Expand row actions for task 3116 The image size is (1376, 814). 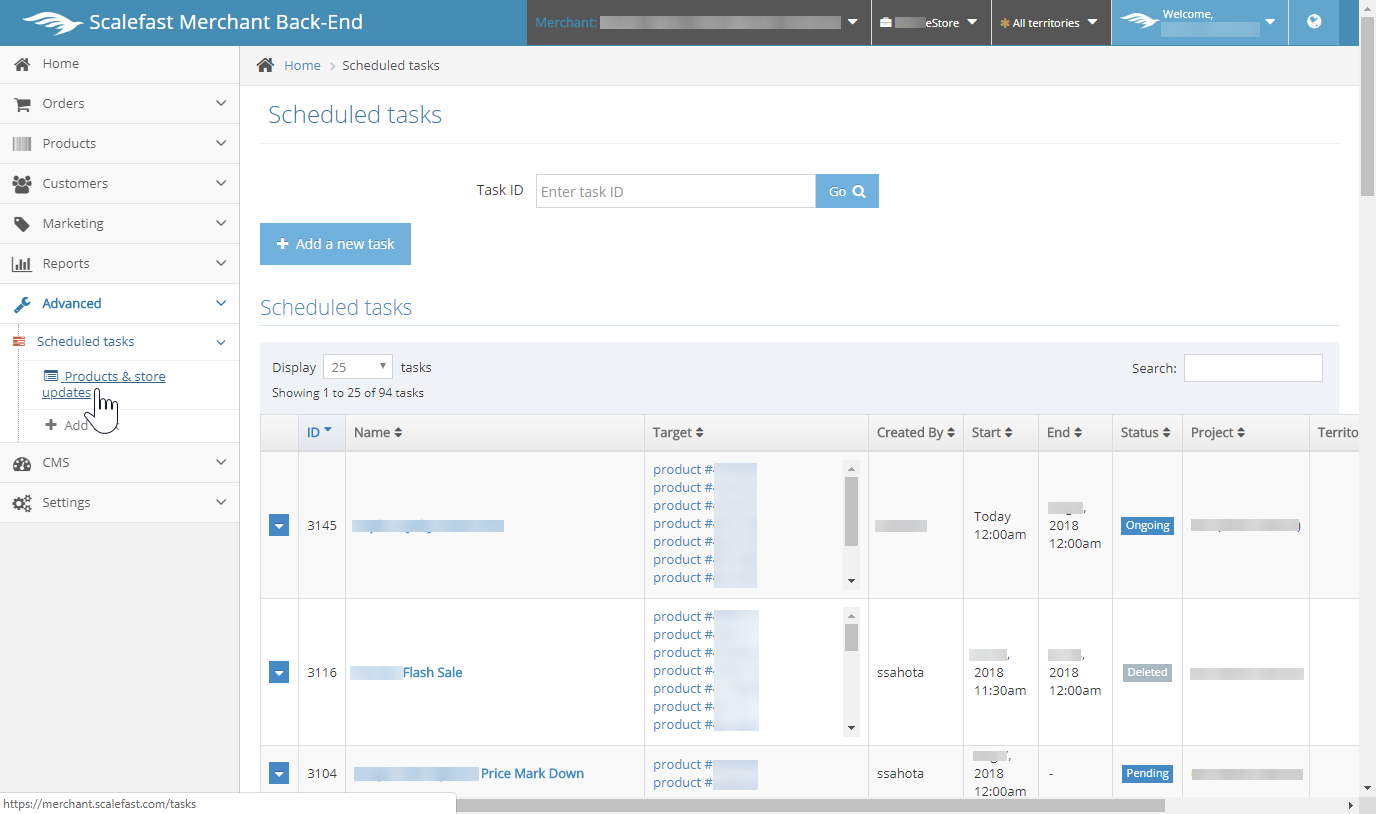coord(279,673)
